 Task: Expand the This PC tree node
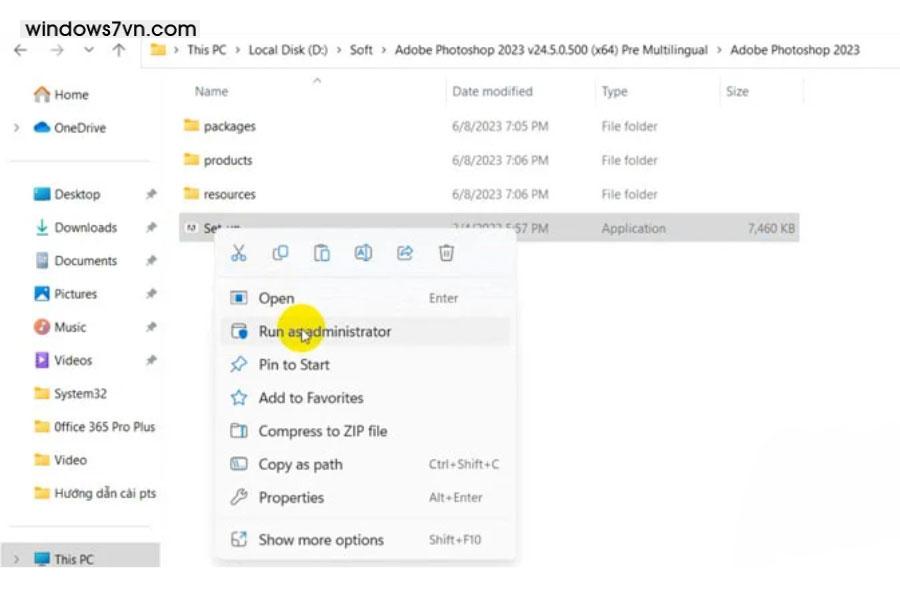[16, 559]
